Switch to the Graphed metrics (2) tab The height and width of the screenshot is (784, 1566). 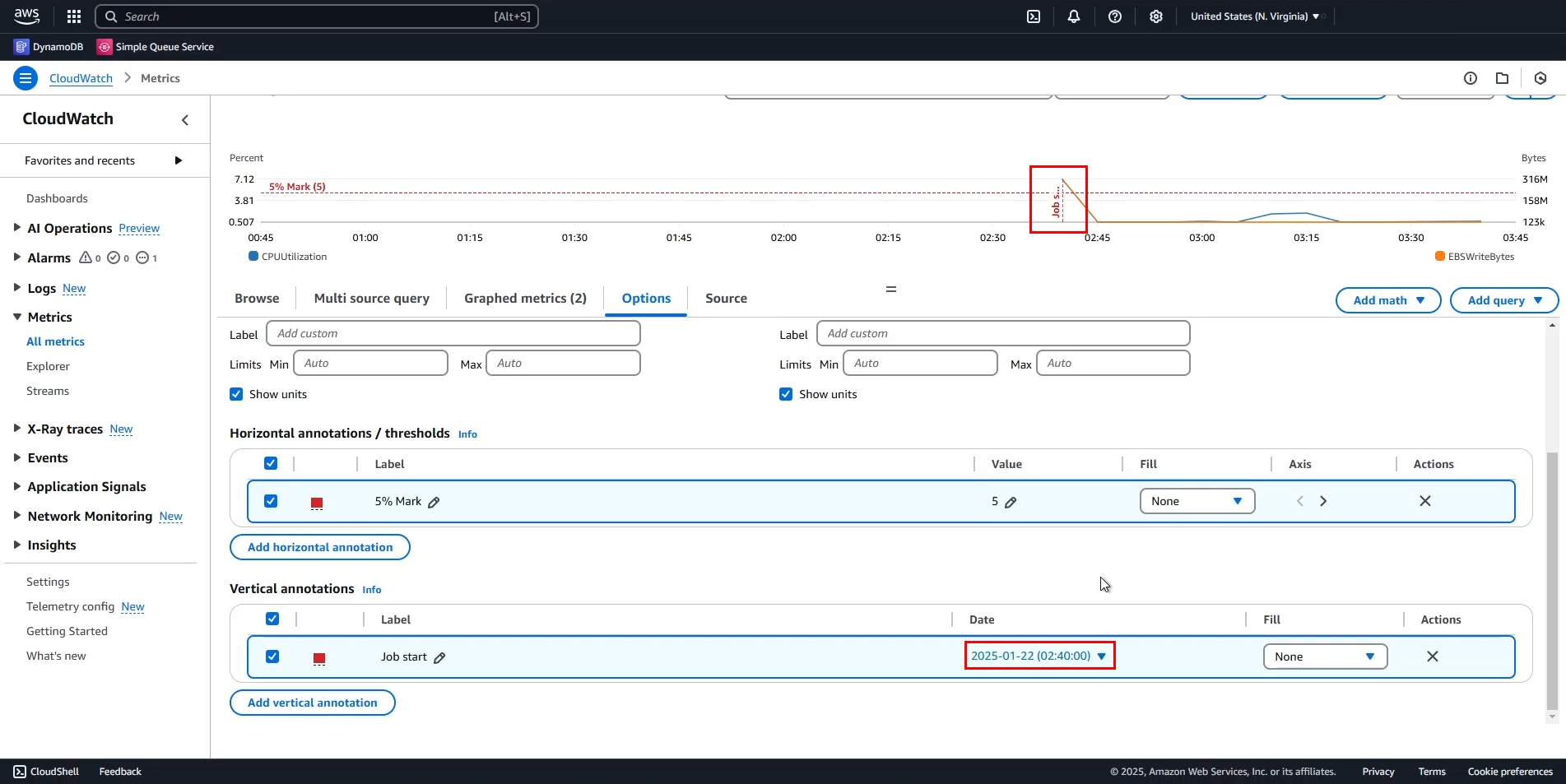(525, 299)
